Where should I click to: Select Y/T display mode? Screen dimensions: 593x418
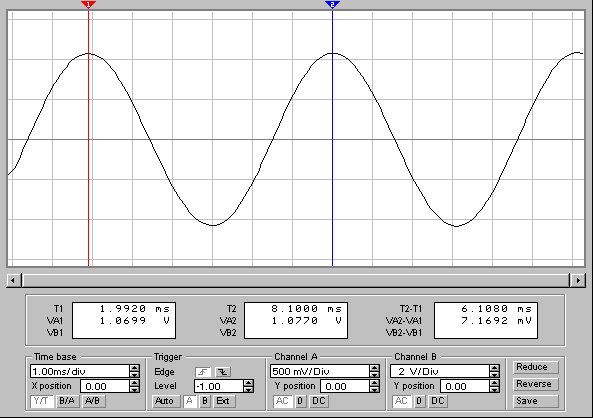click(42, 401)
